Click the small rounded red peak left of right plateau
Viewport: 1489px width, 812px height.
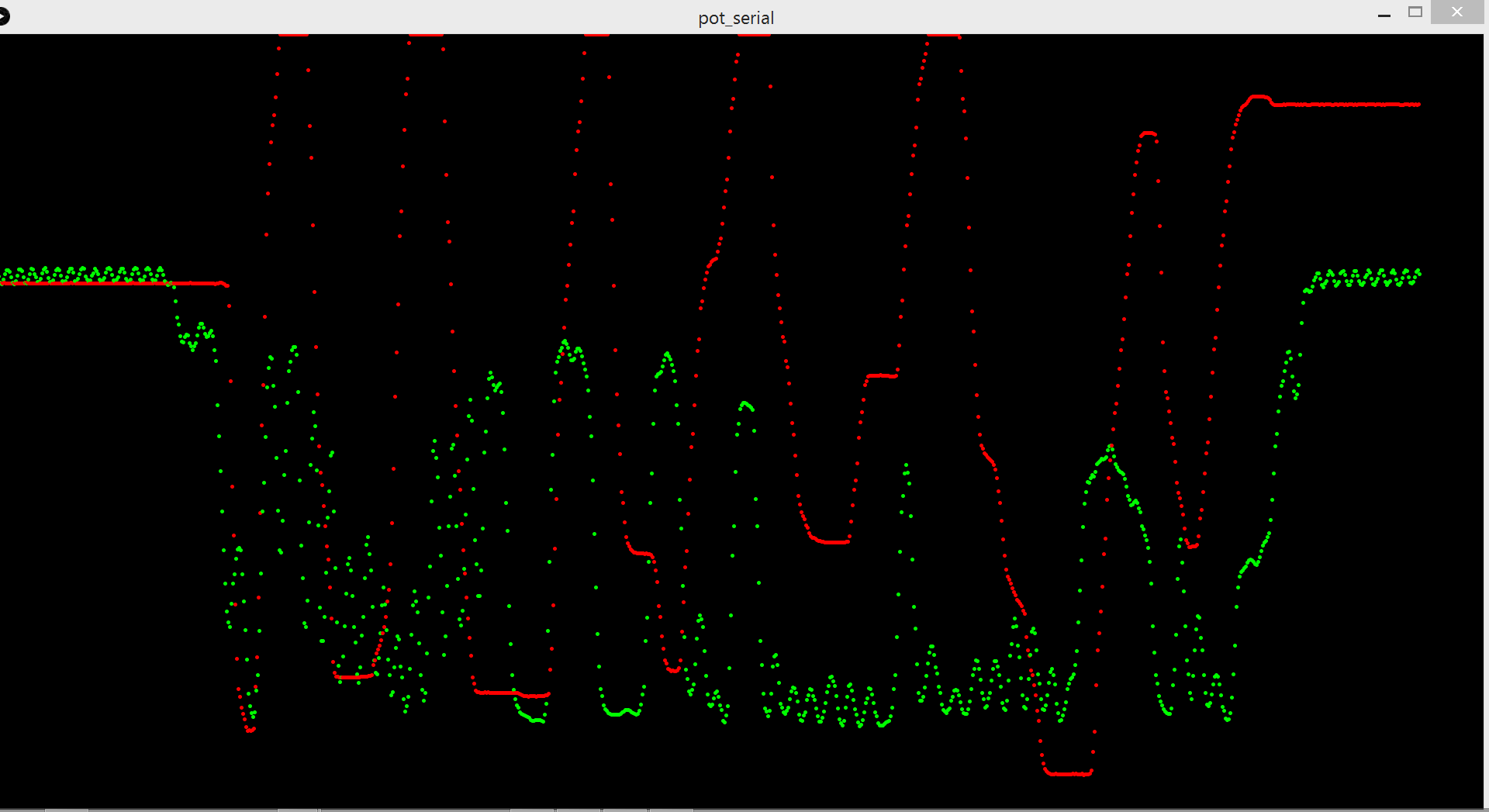[1149, 134]
